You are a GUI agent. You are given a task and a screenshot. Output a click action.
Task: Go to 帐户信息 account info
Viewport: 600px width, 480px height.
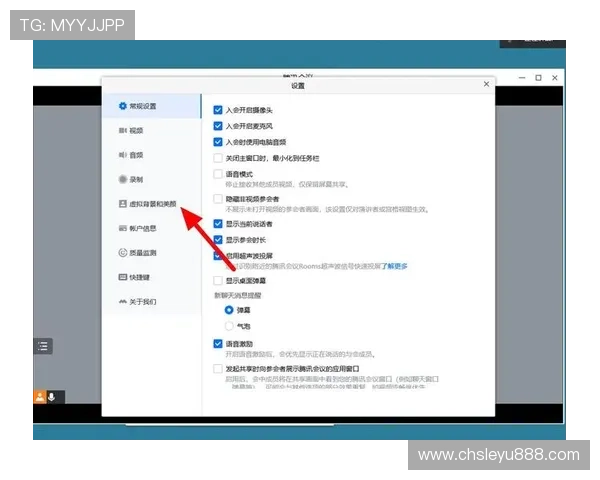152,228
